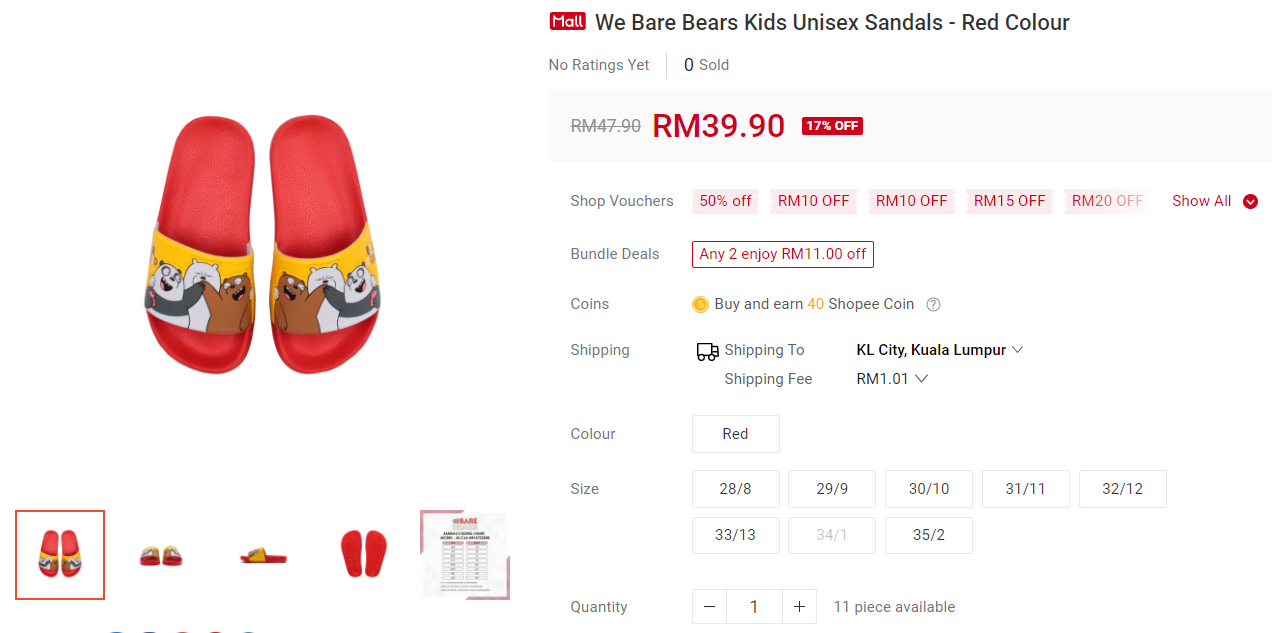The image size is (1272, 633).
Task: Increase quantity with the plus button
Action: point(799,607)
